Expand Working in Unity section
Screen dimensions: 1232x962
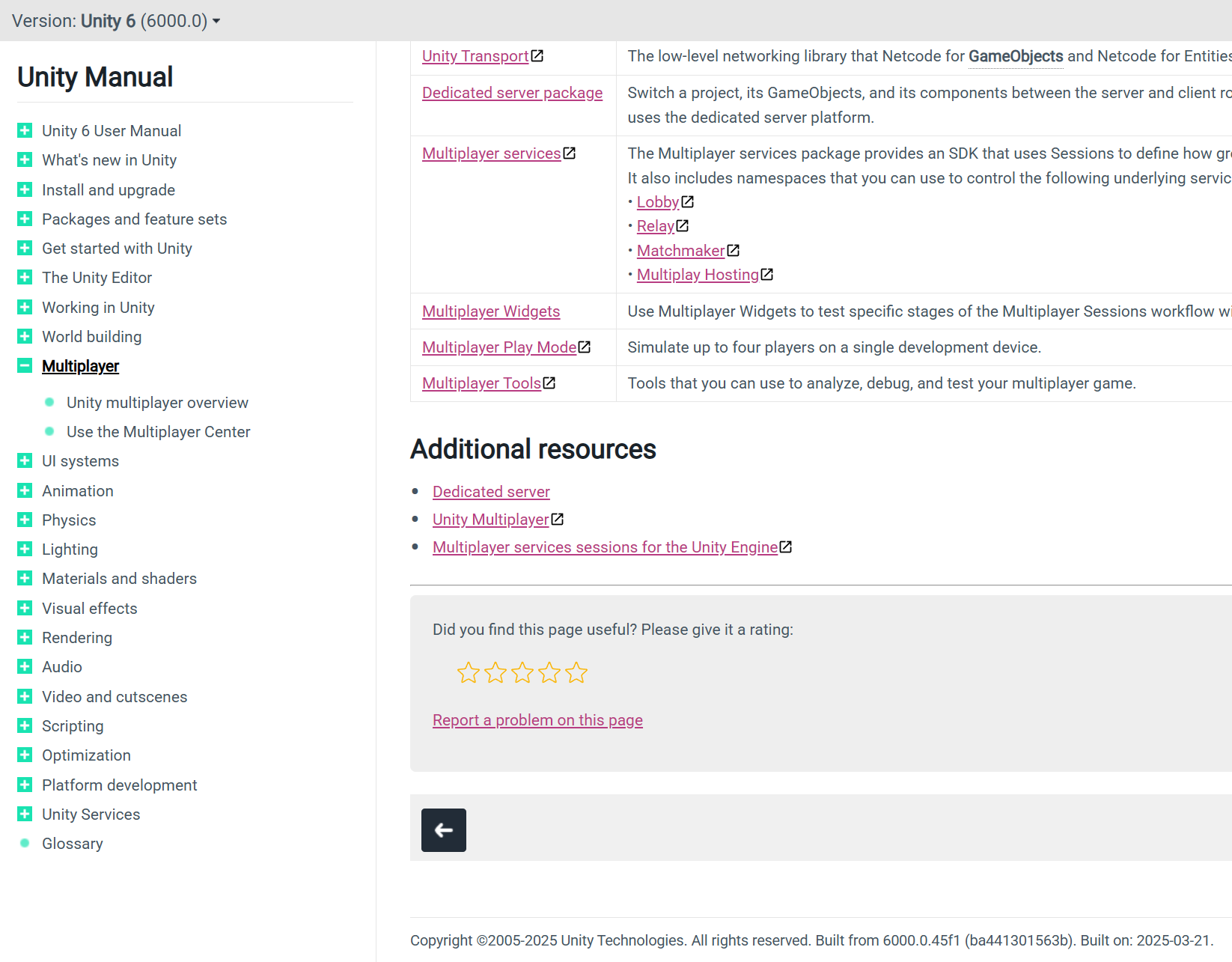[25, 307]
